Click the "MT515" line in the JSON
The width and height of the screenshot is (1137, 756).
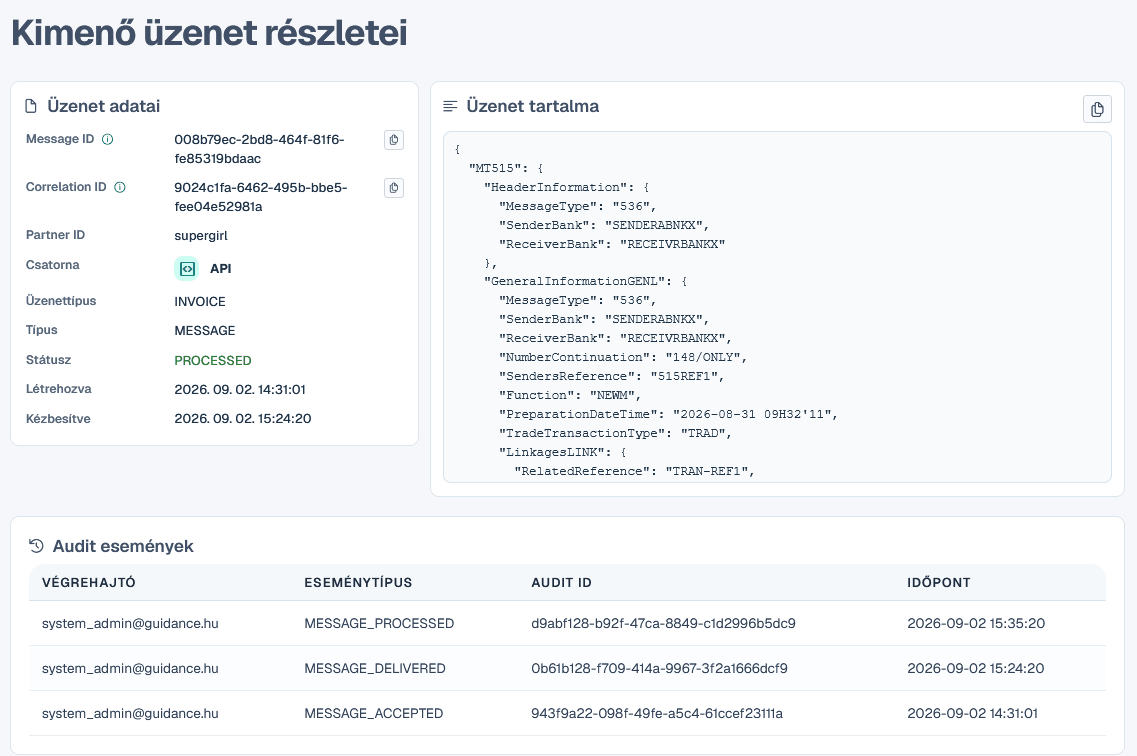click(506, 168)
